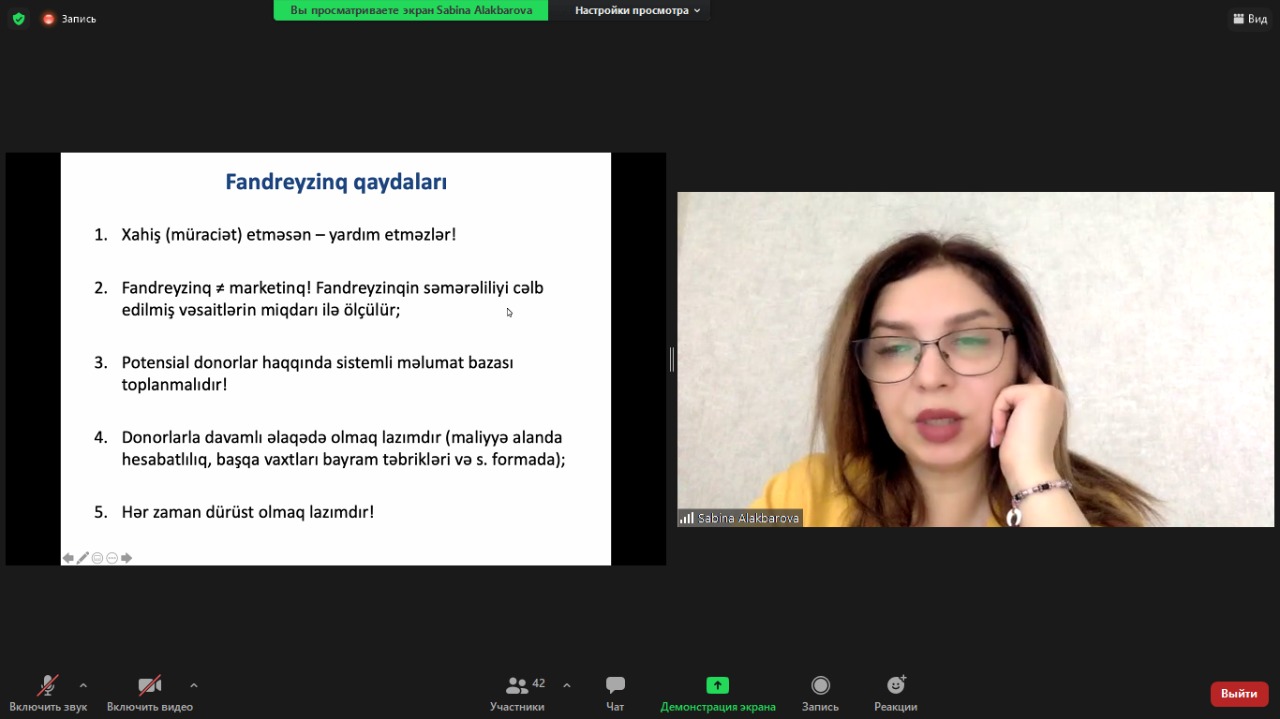Expand the arrow next to Участники
The image size is (1280, 719).
coord(567,685)
